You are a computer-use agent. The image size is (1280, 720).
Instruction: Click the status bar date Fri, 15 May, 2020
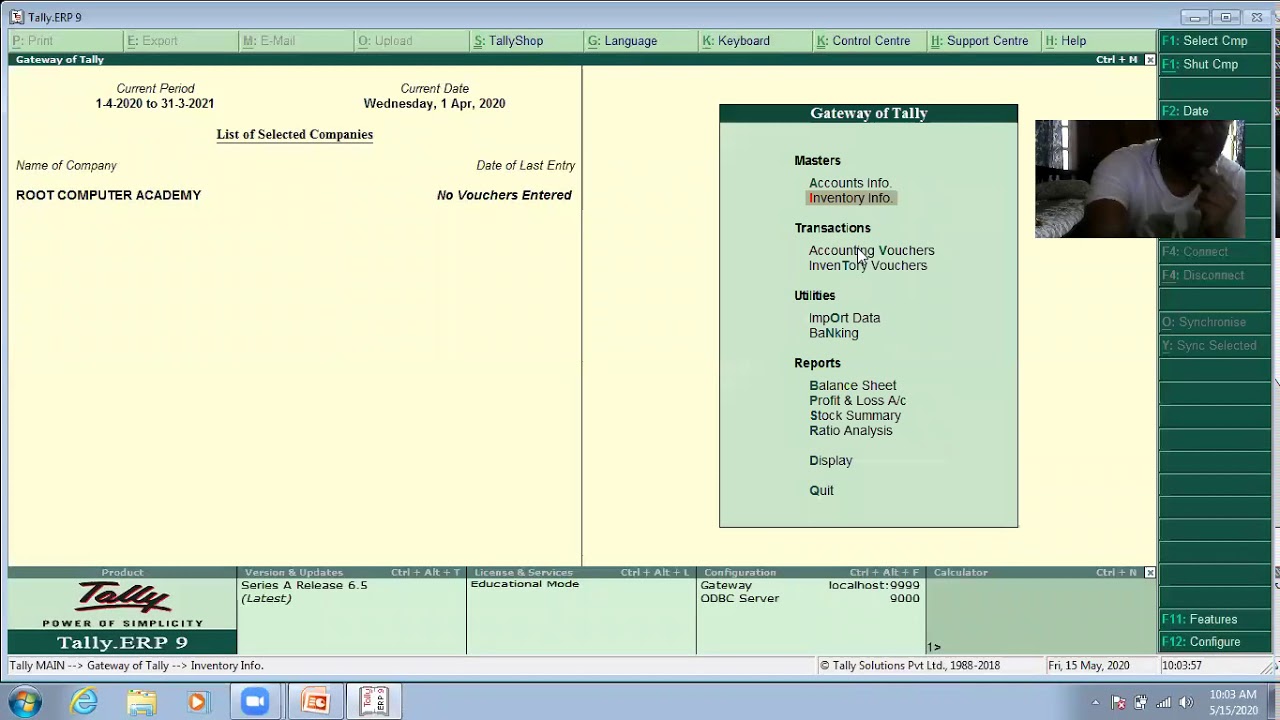tap(1088, 666)
